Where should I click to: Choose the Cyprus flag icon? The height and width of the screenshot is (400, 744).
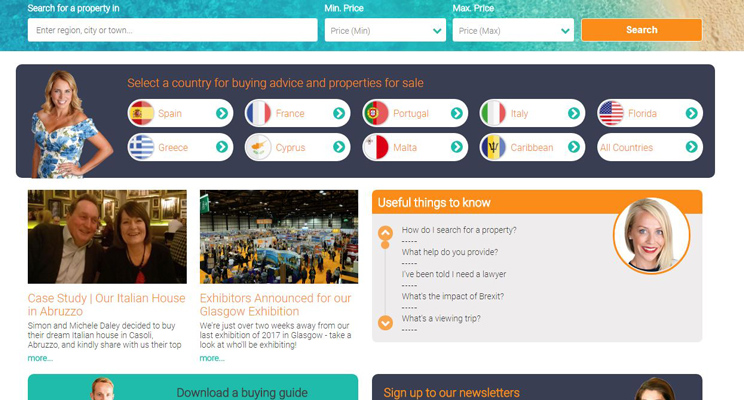258,148
